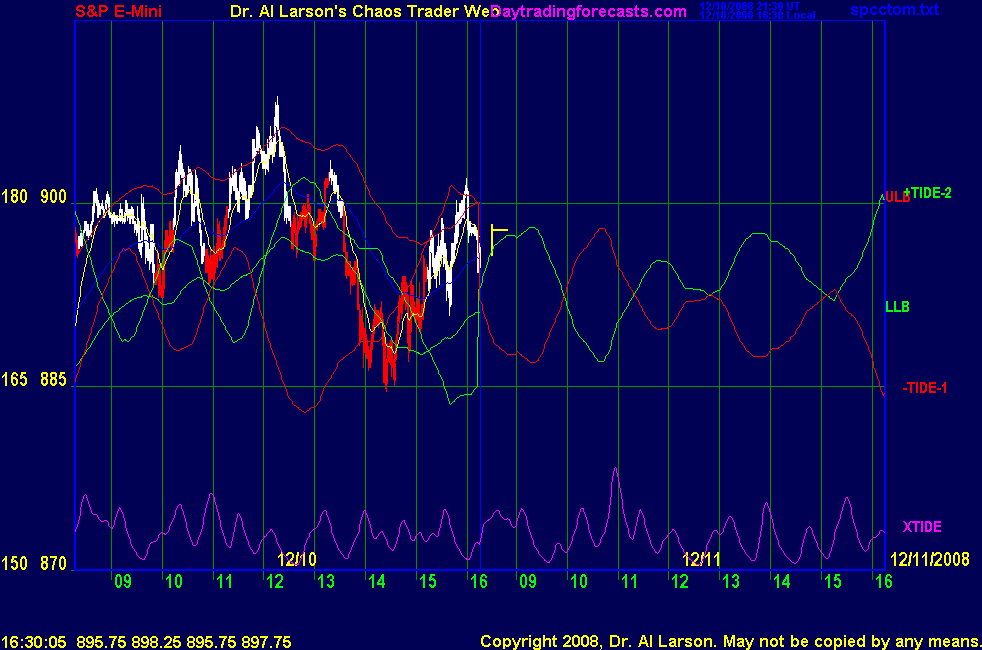The height and width of the screenshot is (650, 982).
Task: Open the Daytradingforecasts.com label
Action: point(589,11)
